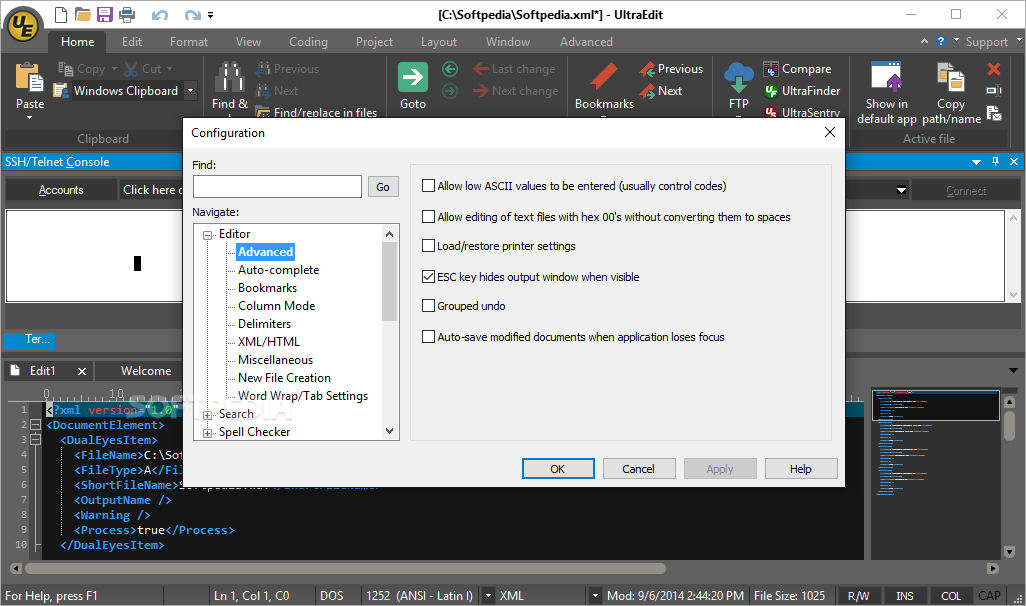This screenshot has height=606, width=1026.
Task: Open the Home ribbon tab
Action: (77, 42)
